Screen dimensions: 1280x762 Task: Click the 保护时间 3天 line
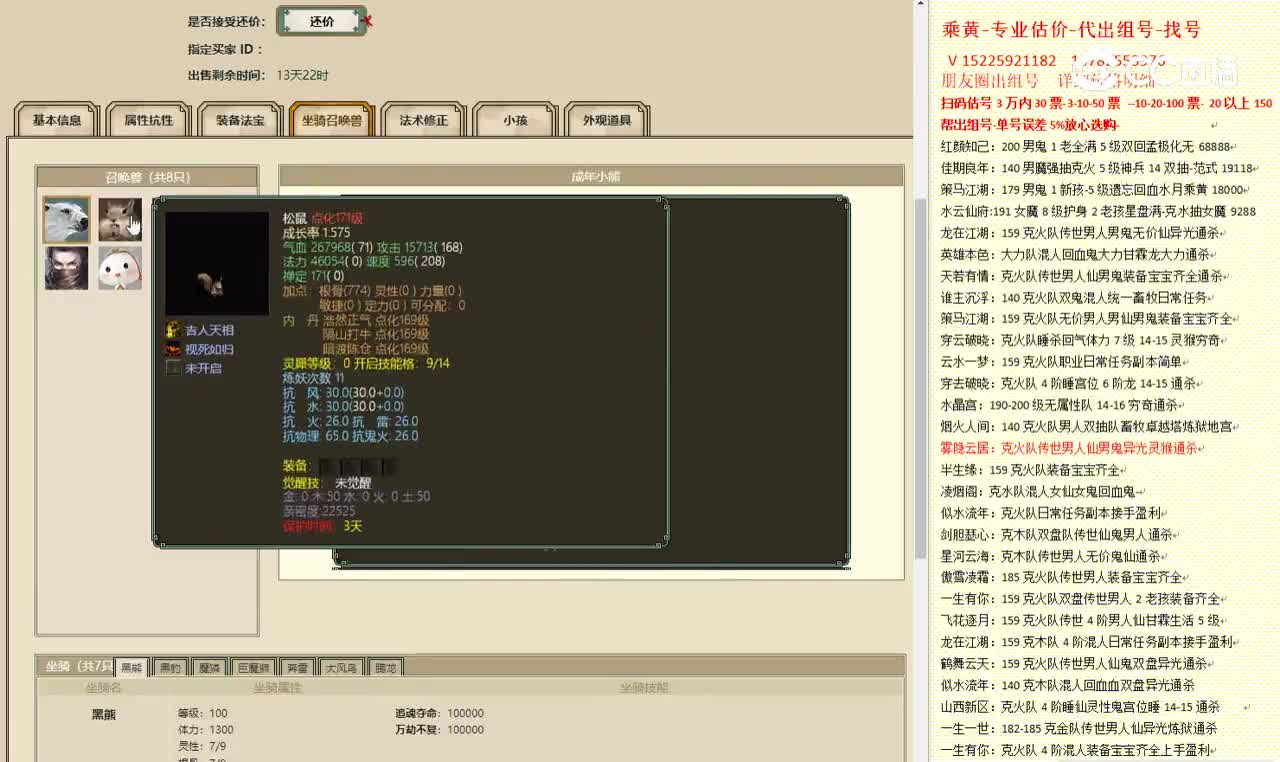pos(322,526)
